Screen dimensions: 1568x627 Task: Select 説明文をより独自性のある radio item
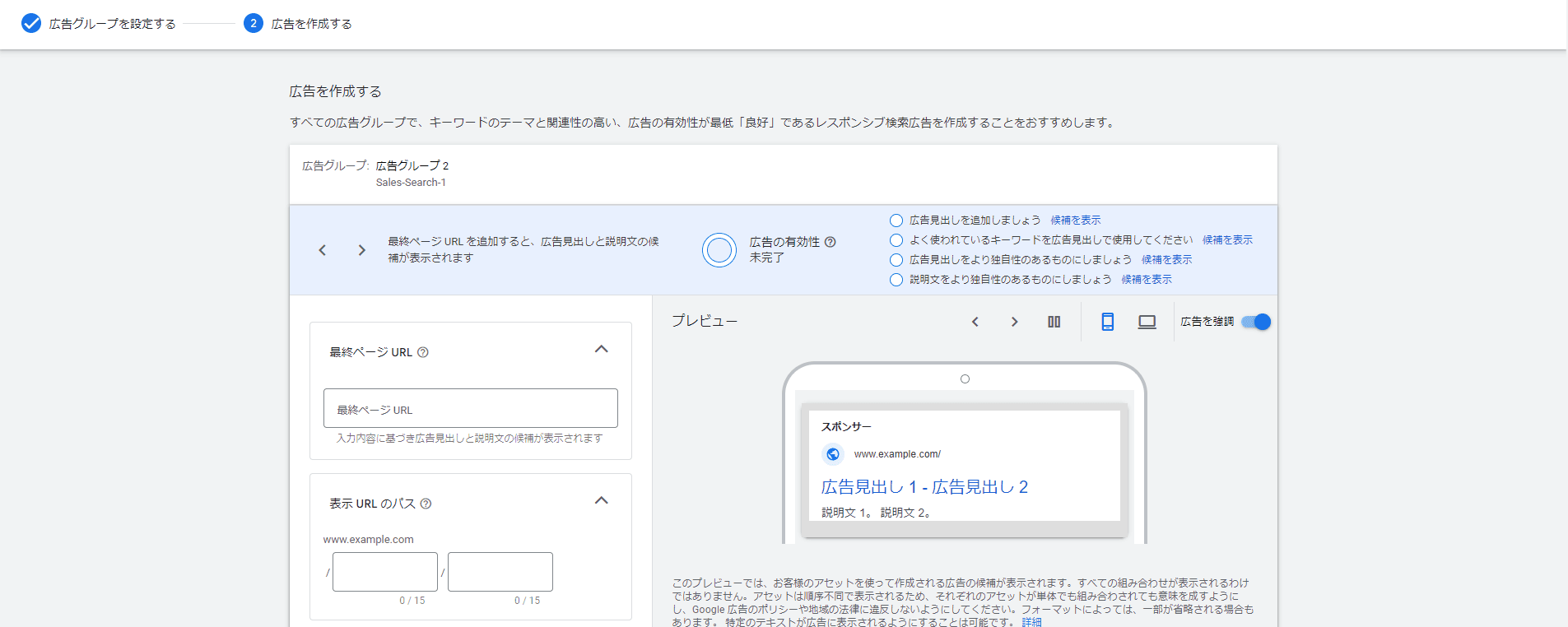click(896, 280)
